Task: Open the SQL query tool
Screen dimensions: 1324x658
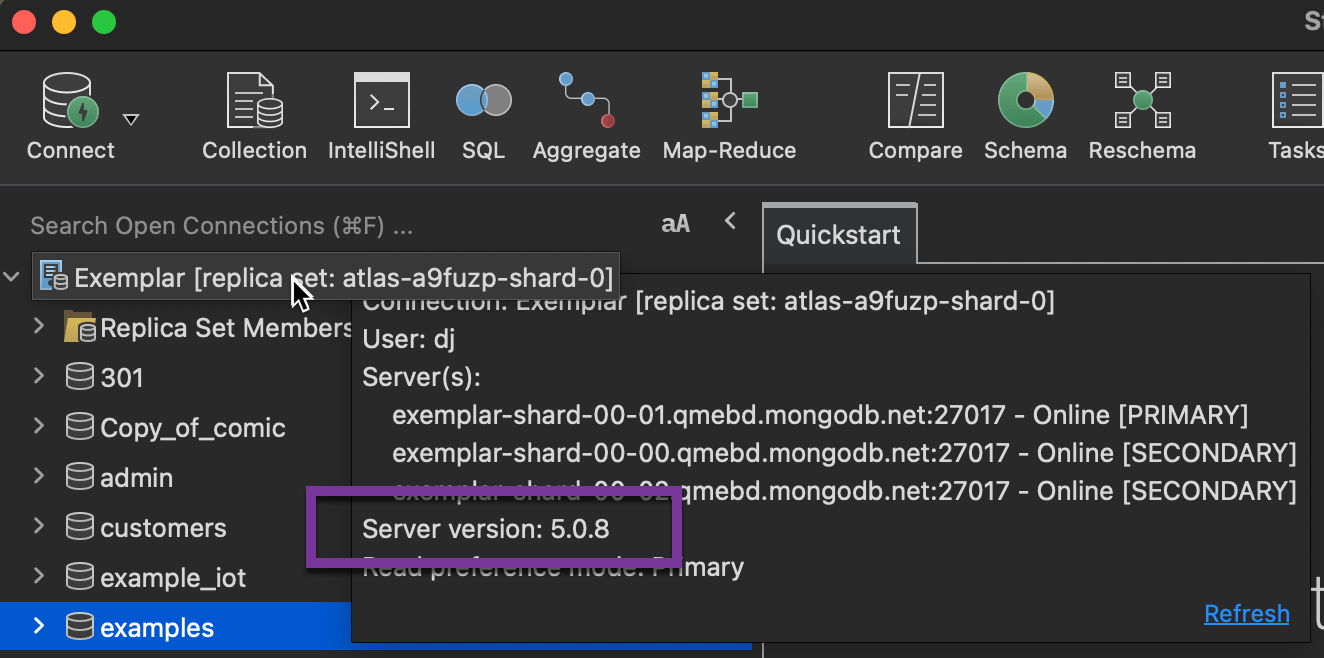Action: click(483, 110)
